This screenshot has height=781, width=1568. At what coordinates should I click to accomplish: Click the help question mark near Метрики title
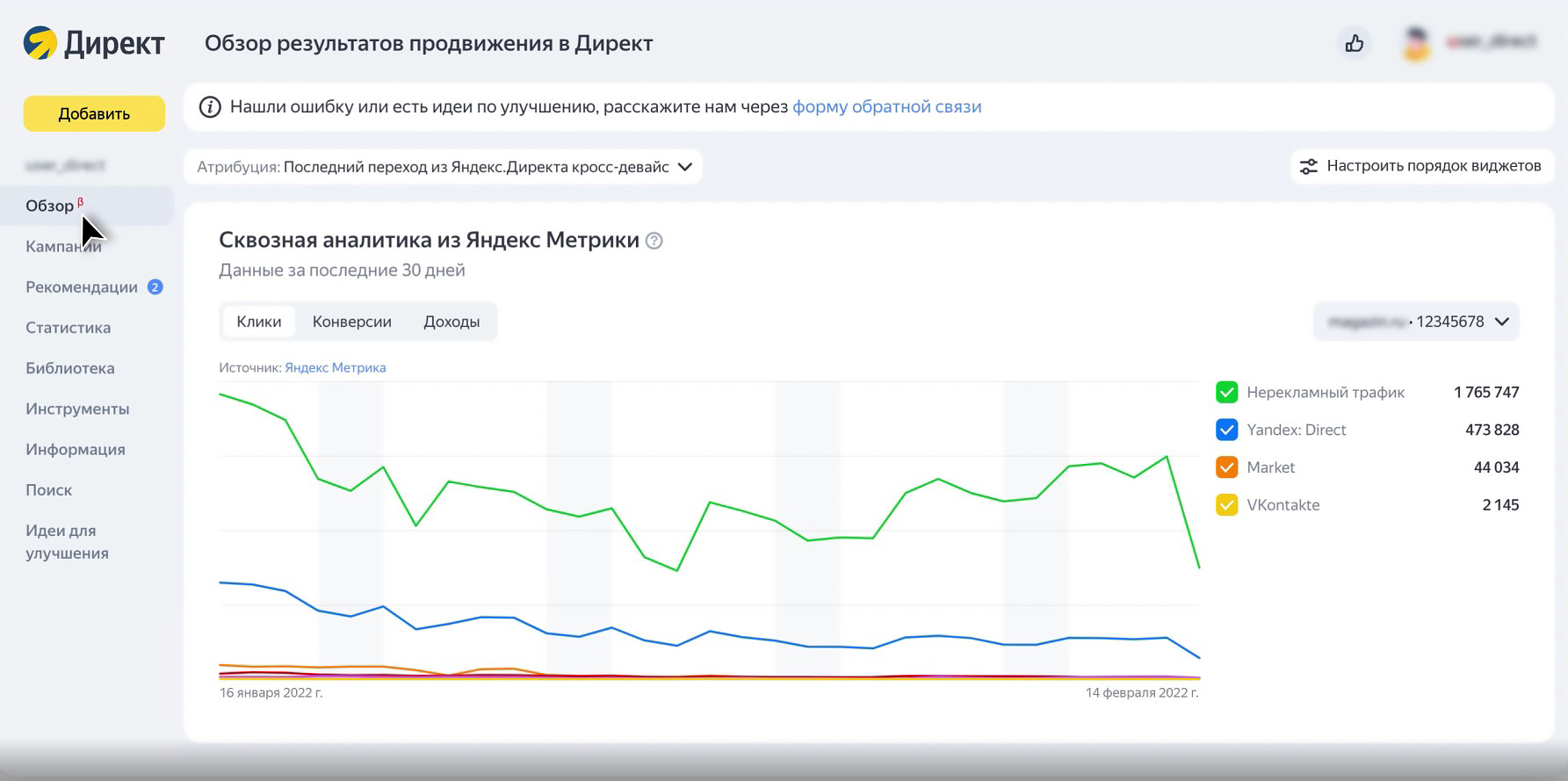click(x=654, y=241)
